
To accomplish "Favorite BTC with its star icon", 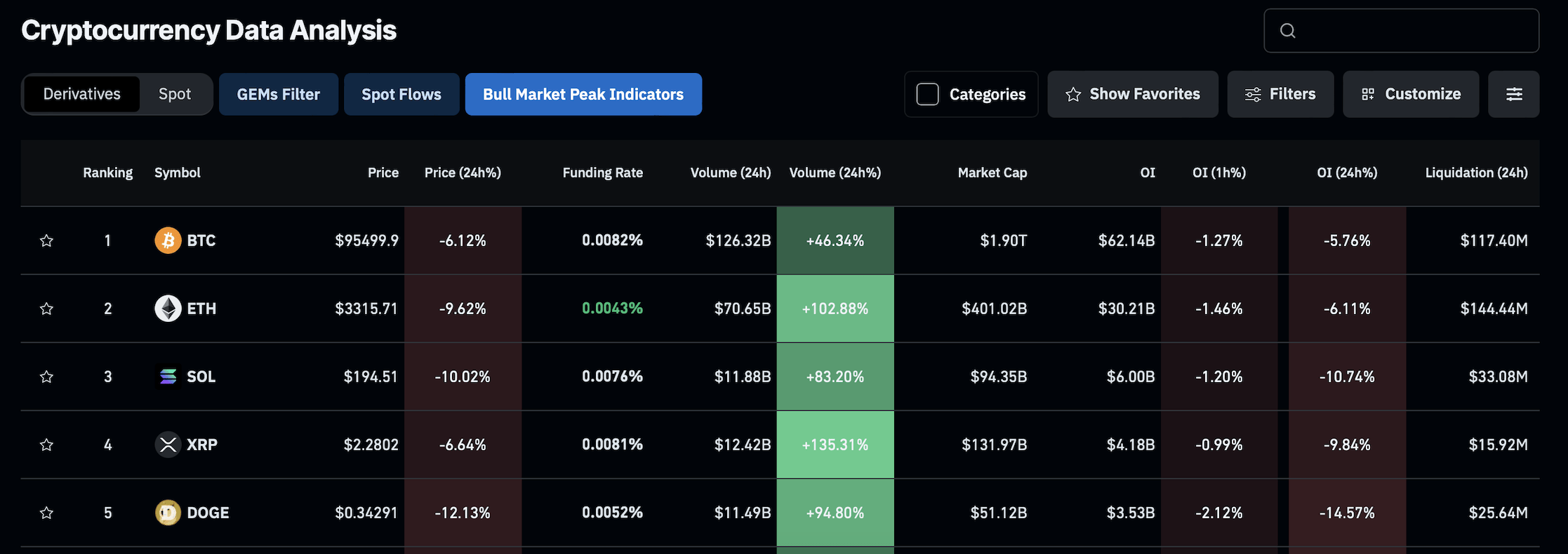I will pyautogui.click(x=46, y=241).
